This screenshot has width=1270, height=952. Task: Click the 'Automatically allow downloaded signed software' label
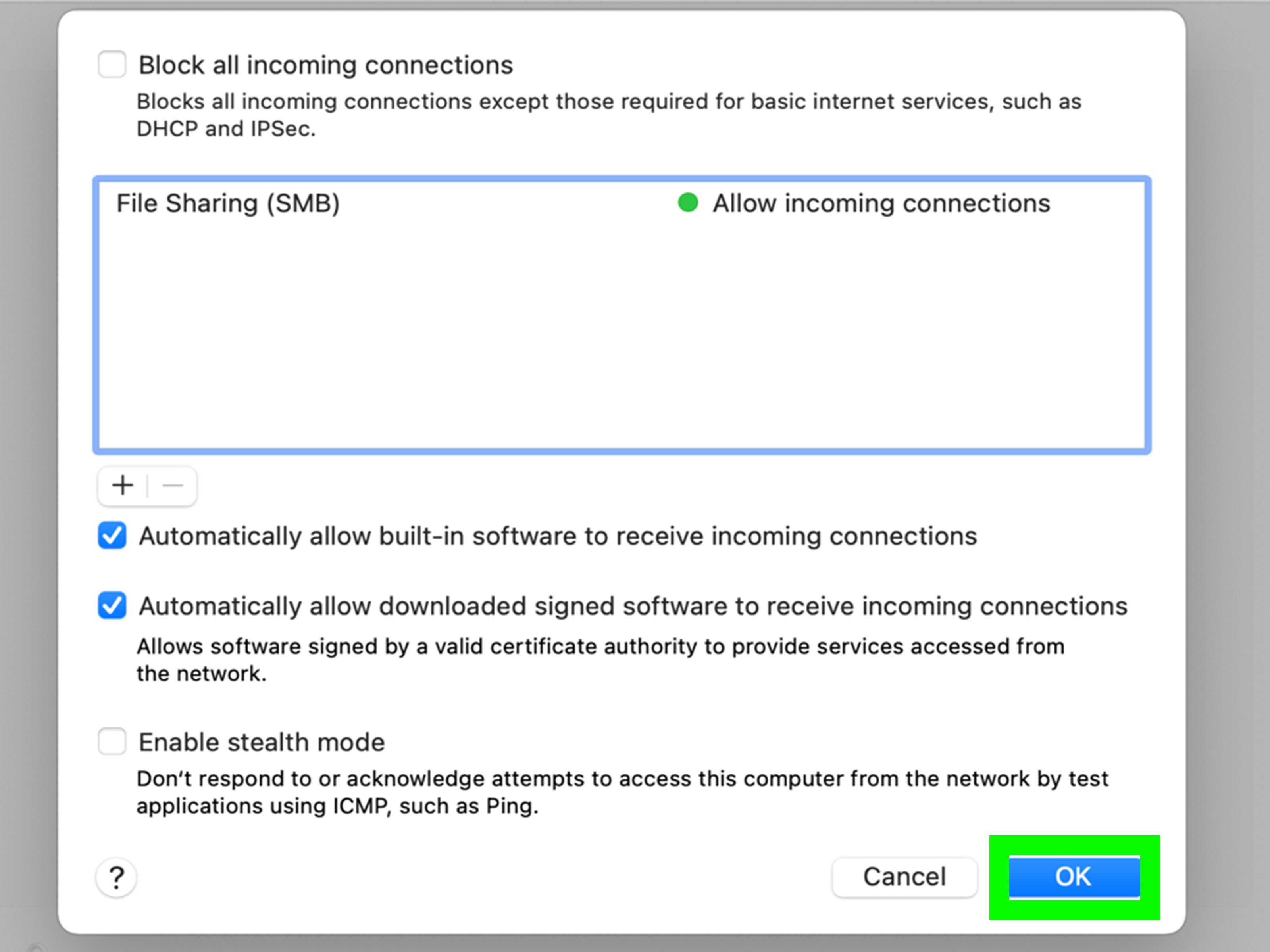click(x=633, y=607)
